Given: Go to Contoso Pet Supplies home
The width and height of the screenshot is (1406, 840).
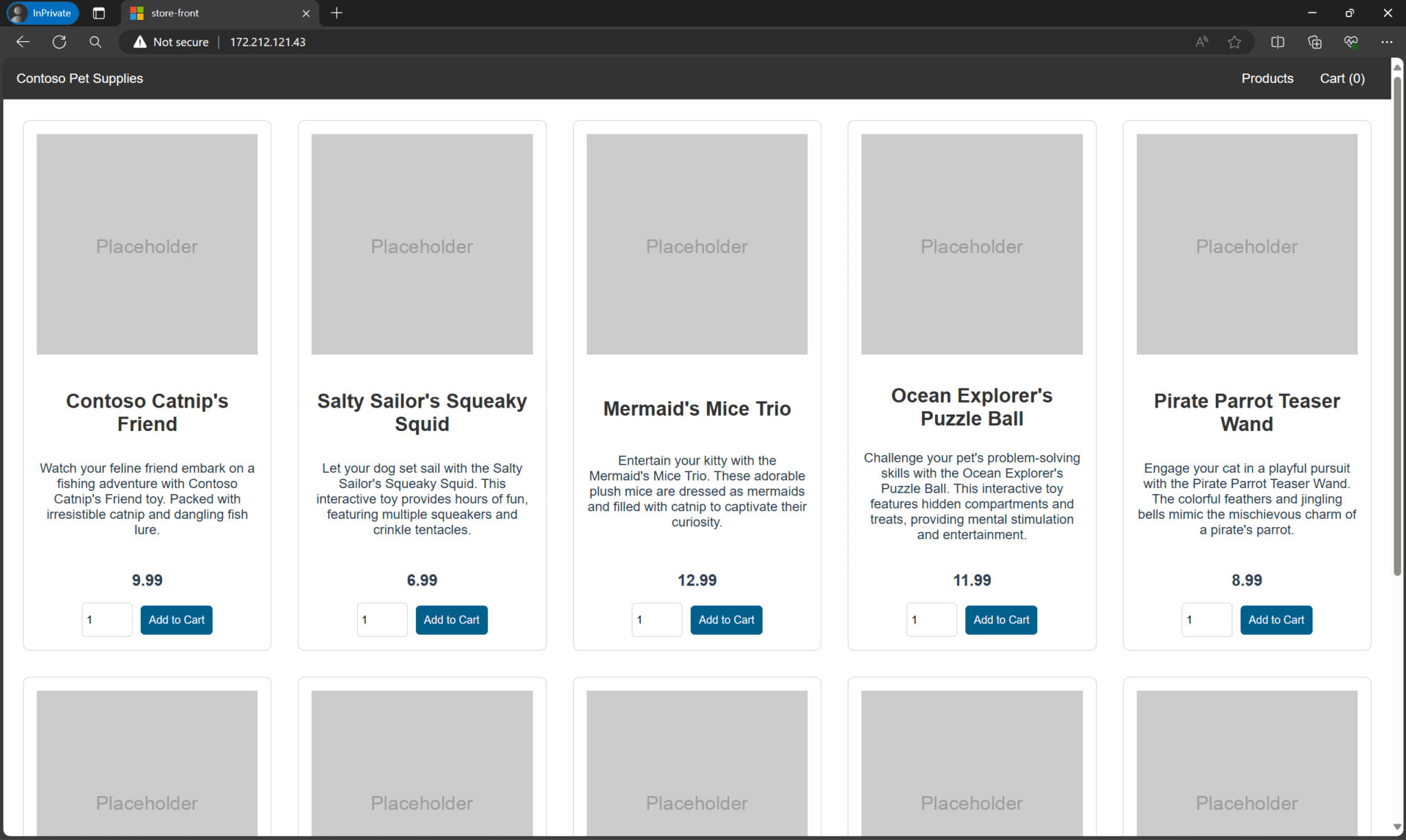Looking at the screenshot, I should point(80,78).
